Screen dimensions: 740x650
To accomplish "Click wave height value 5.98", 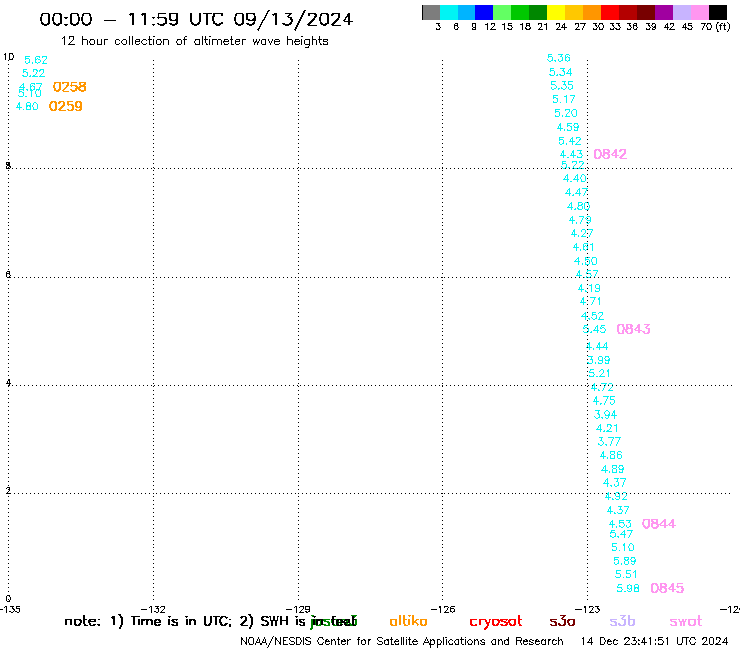I will pyautogui.click(x=628, y=588).
